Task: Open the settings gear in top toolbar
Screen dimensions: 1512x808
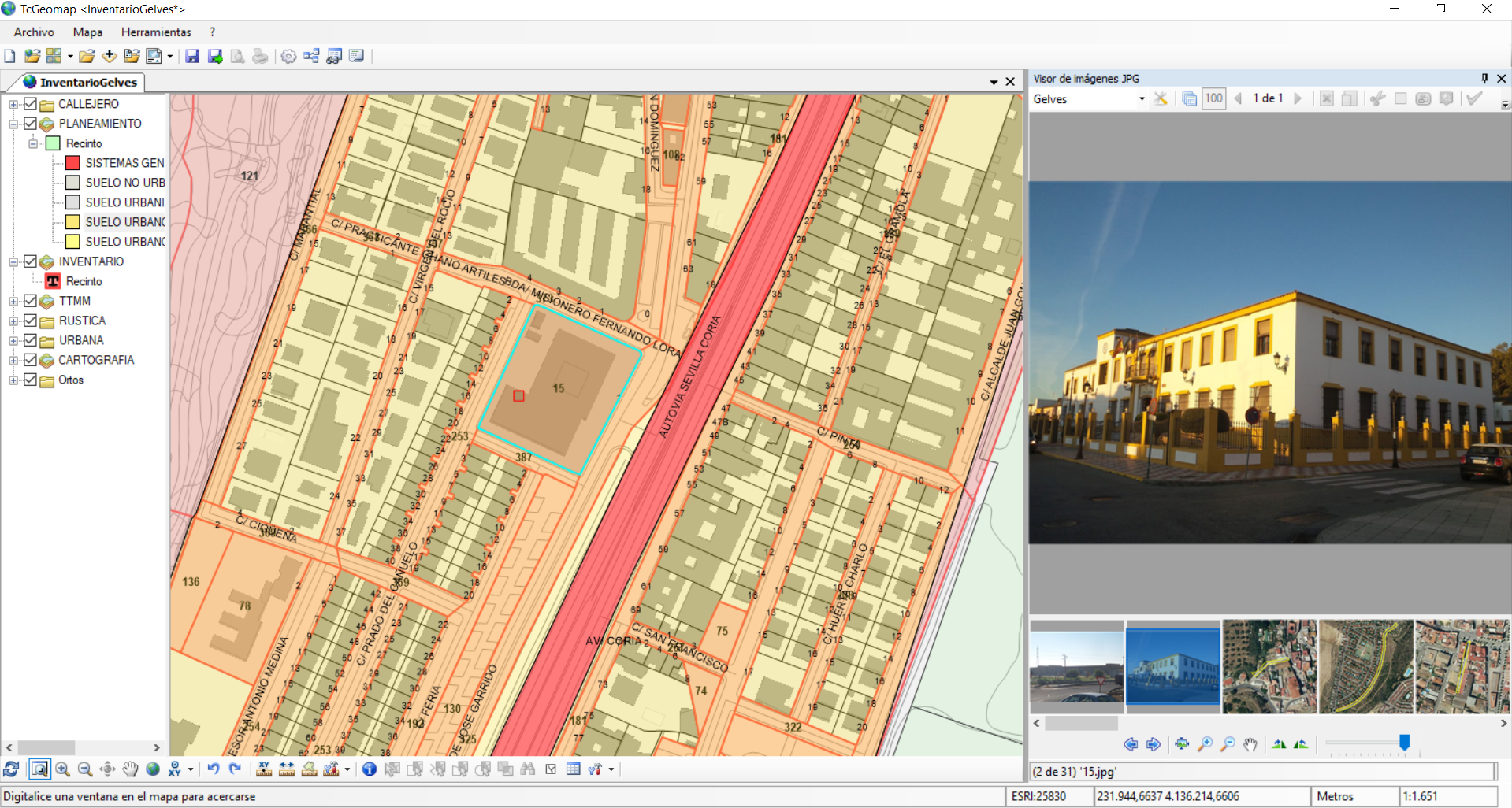Action: click(x=288, y=56)
